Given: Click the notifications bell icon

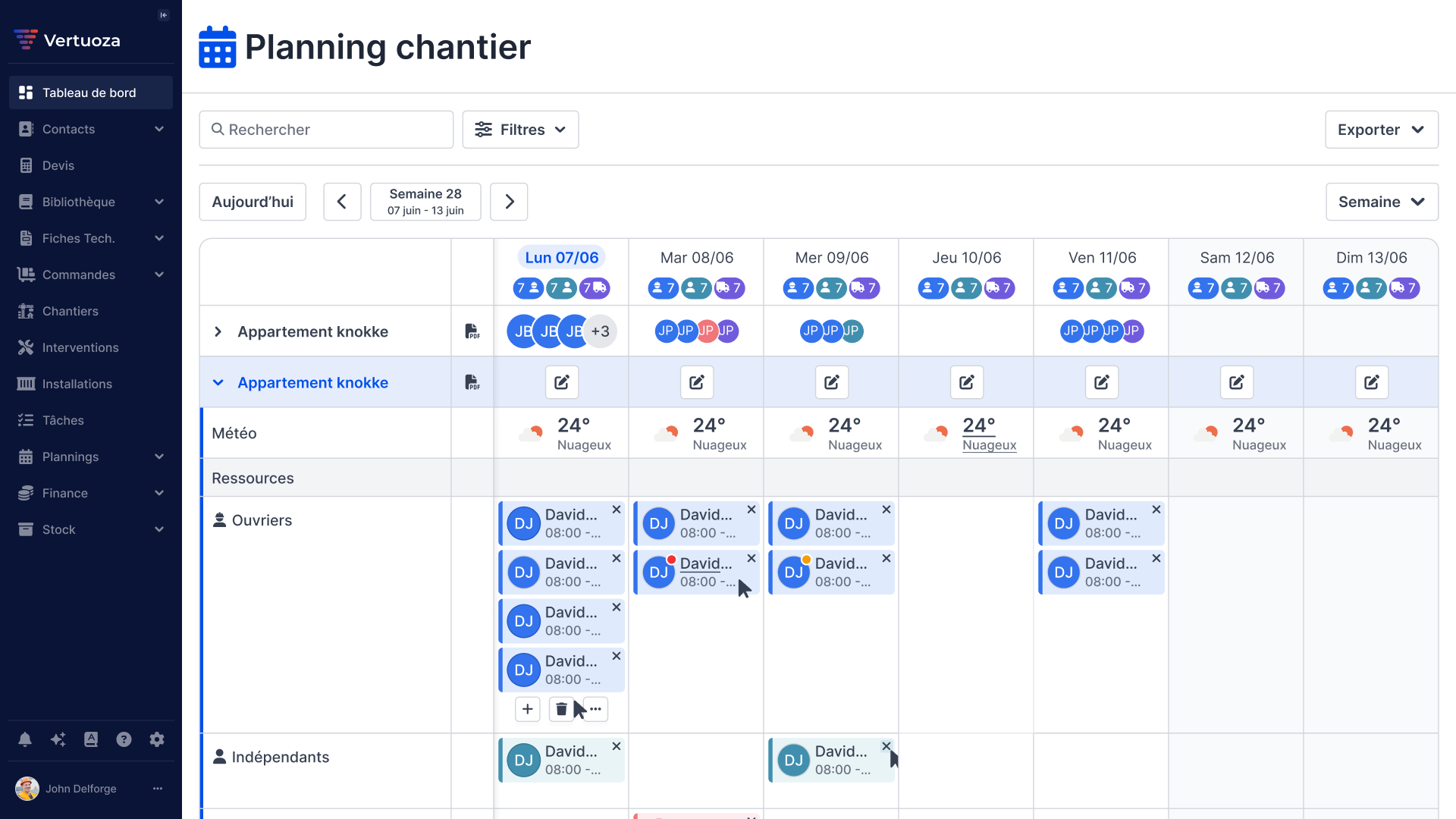Looking at the screenshot, I should click(25, 739).
